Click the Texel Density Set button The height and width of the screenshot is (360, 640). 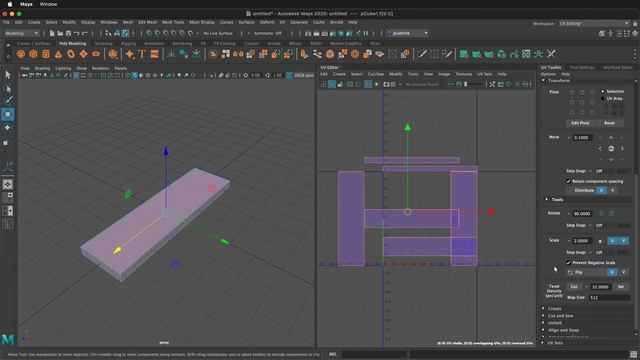click(621, 287)
